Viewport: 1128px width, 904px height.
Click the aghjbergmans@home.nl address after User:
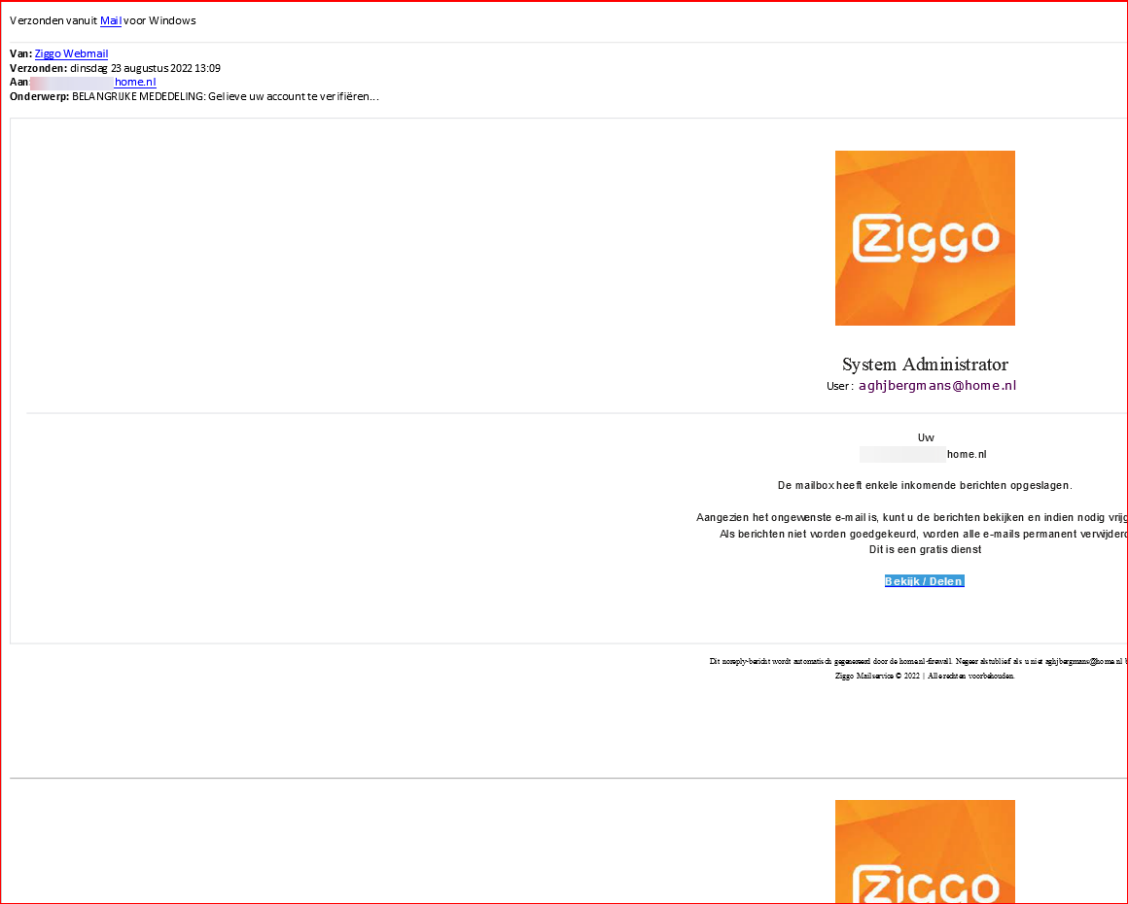click(937, 385)
